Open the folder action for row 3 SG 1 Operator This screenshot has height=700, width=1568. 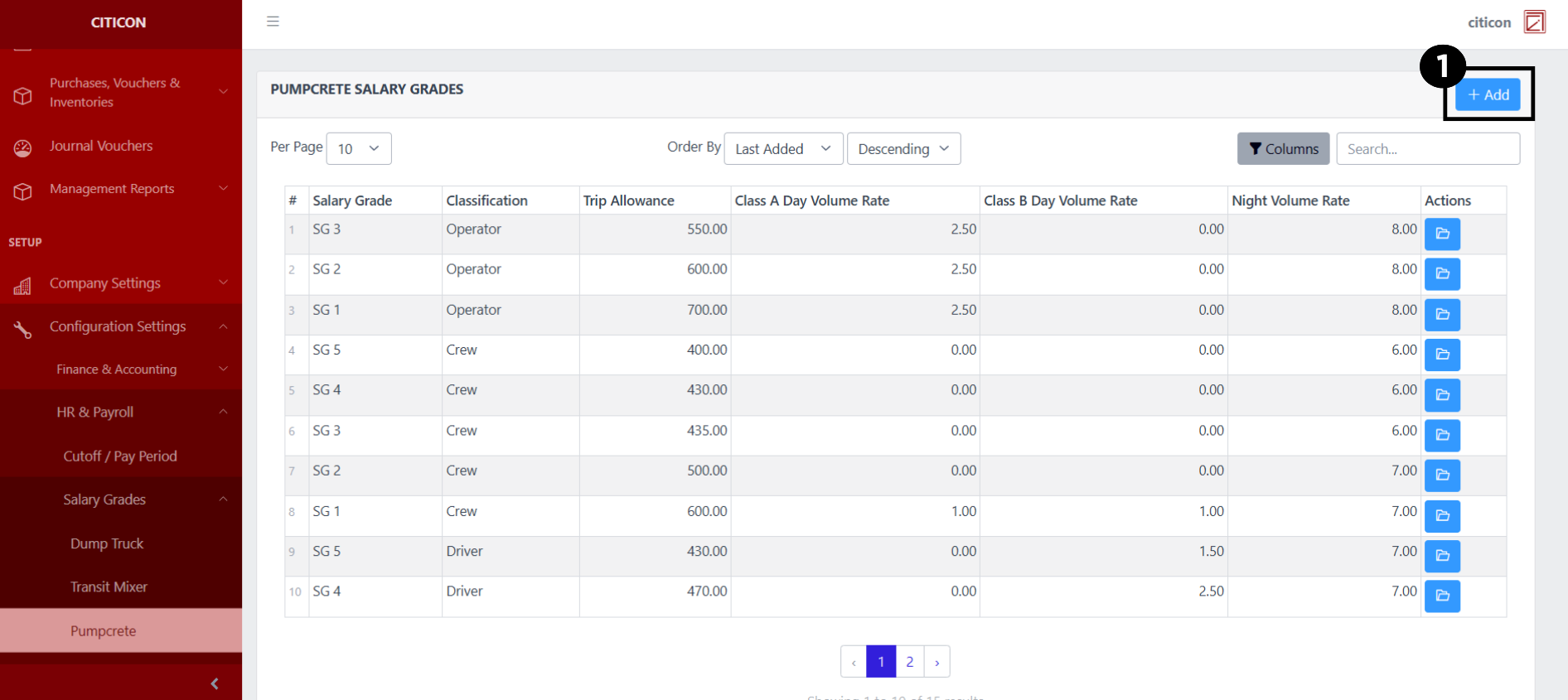tap(1442, 314)
